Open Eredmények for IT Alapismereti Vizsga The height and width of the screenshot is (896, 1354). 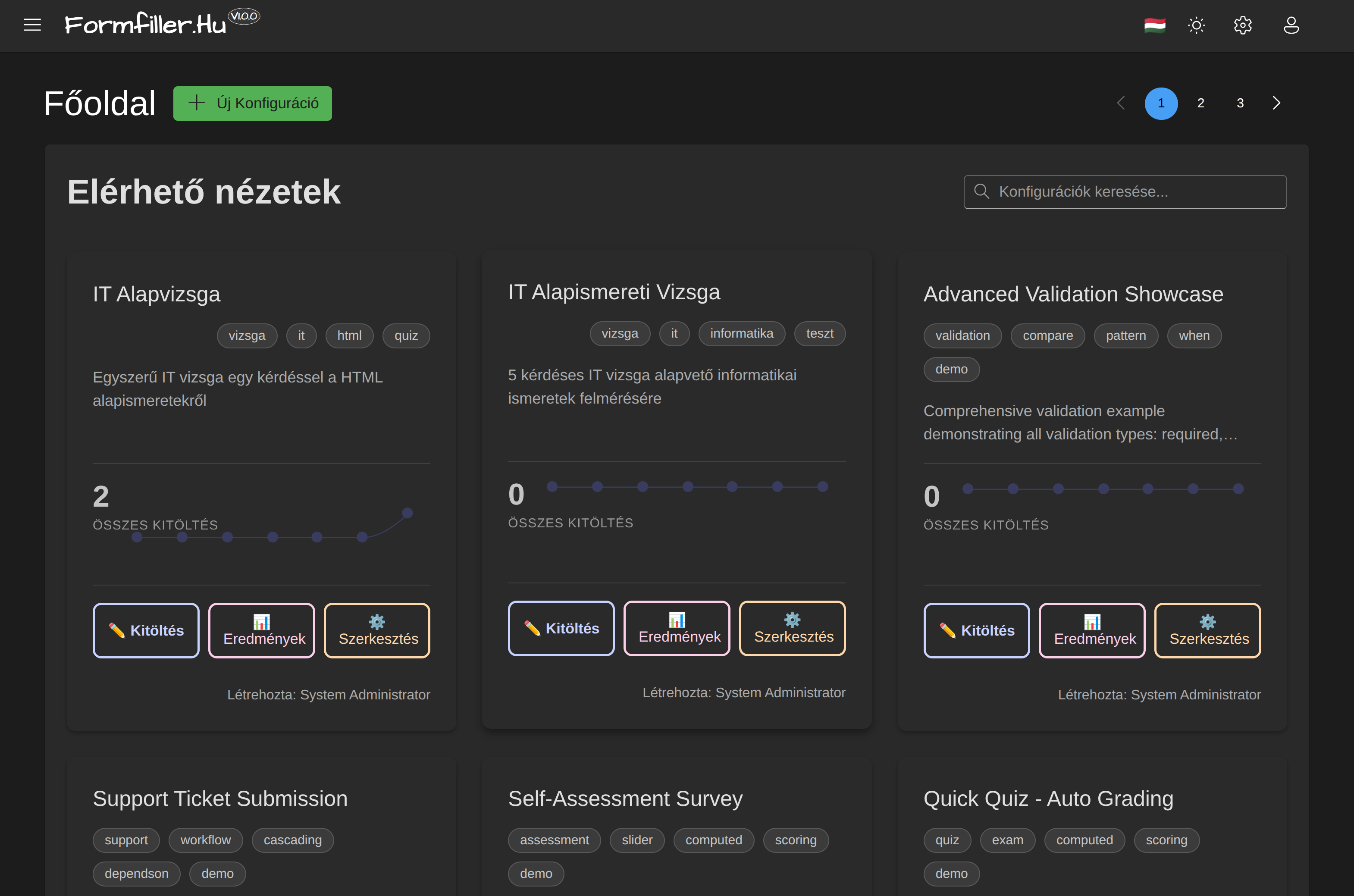click(677, 628)
